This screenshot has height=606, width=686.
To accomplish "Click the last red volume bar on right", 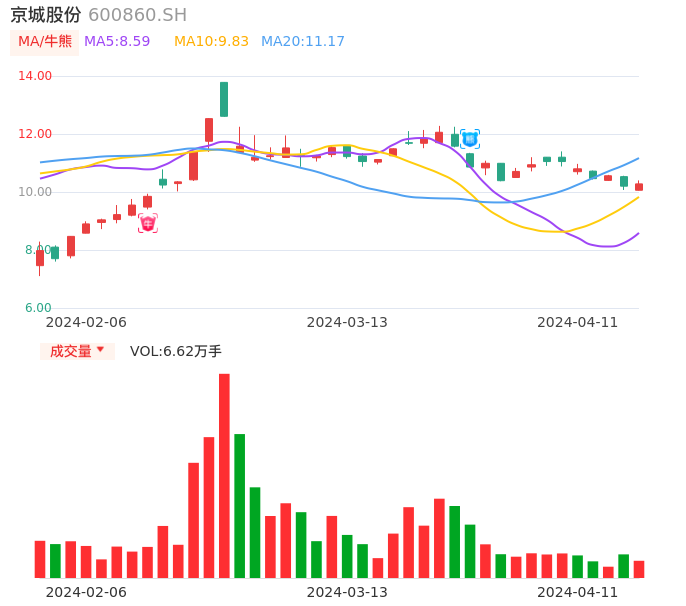I will point(639,569).
